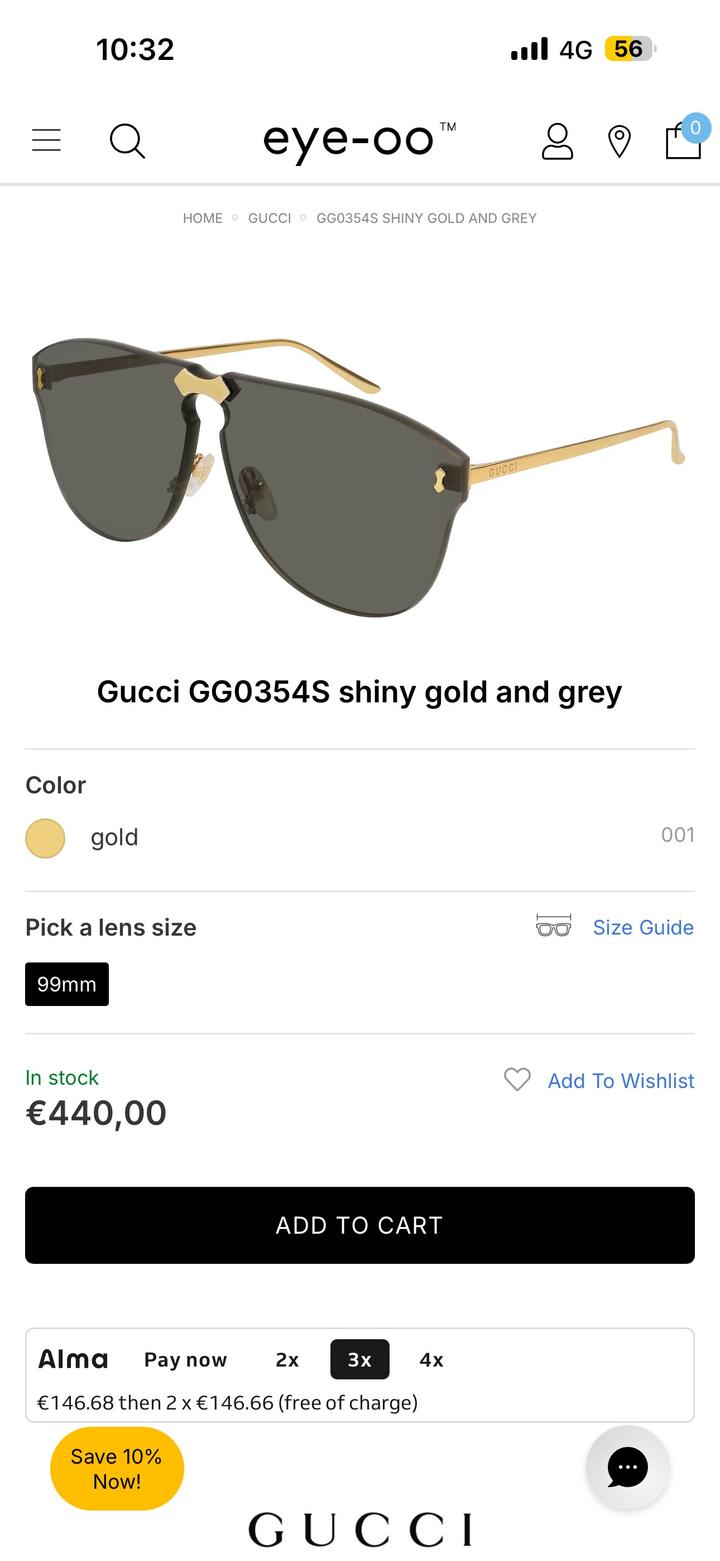The image size is (720, 1561).
Task: Open the live chat bubble
Action: (x=627, y=1467)
